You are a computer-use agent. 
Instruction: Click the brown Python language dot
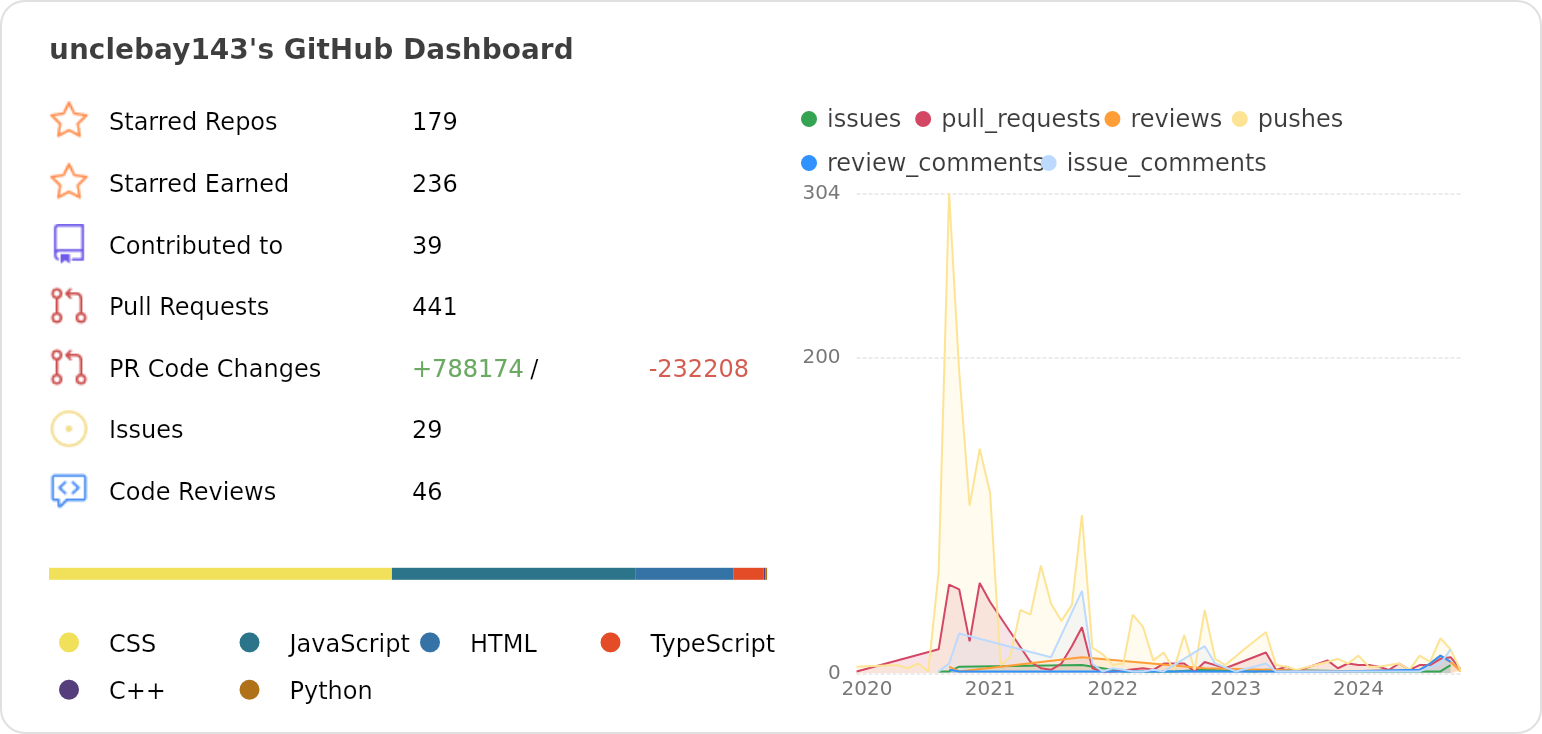point(250,689)
